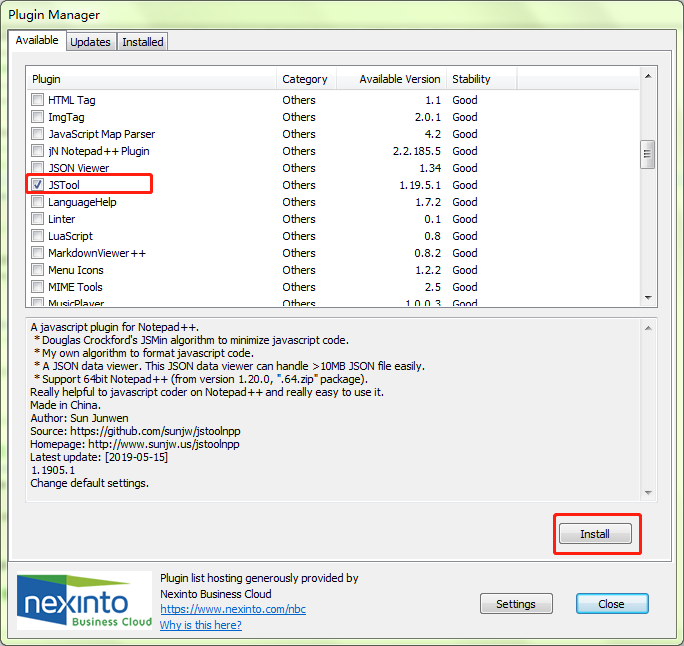Enable the MIME Tools checkbox
684x646 pixels.
[38, 287]
